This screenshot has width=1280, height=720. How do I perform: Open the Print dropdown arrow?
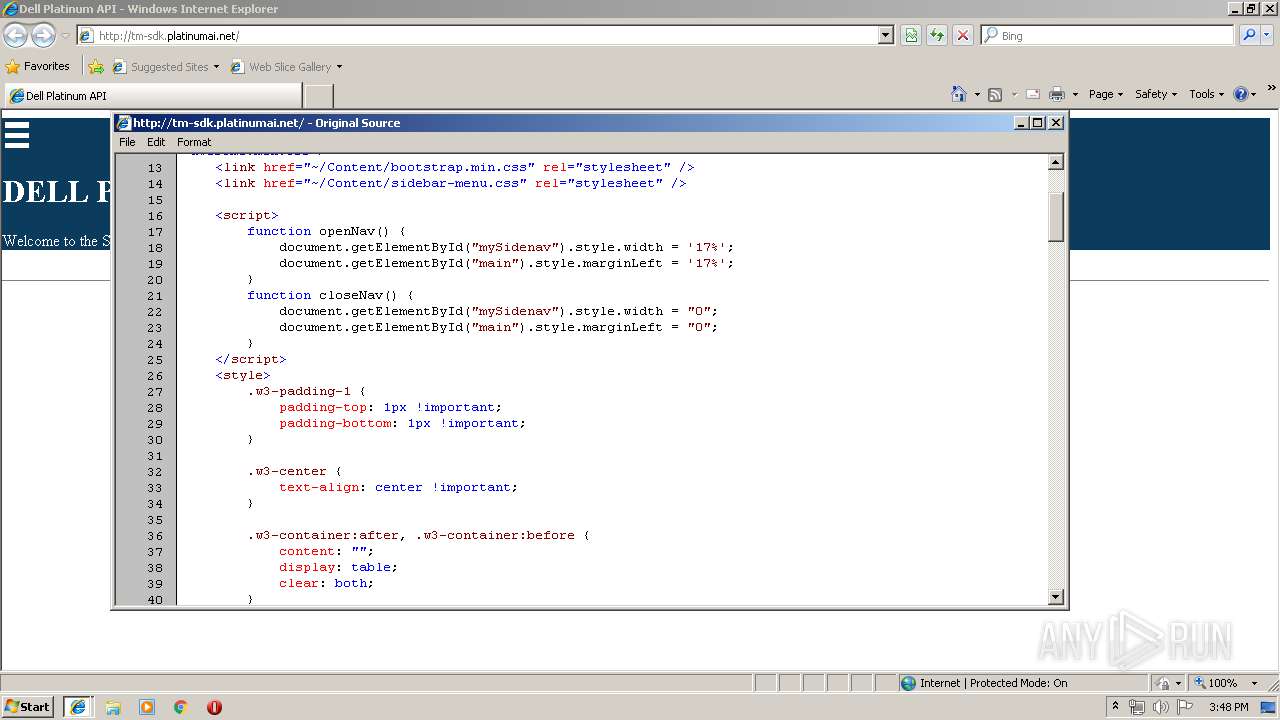click(x=1075, y=94)
